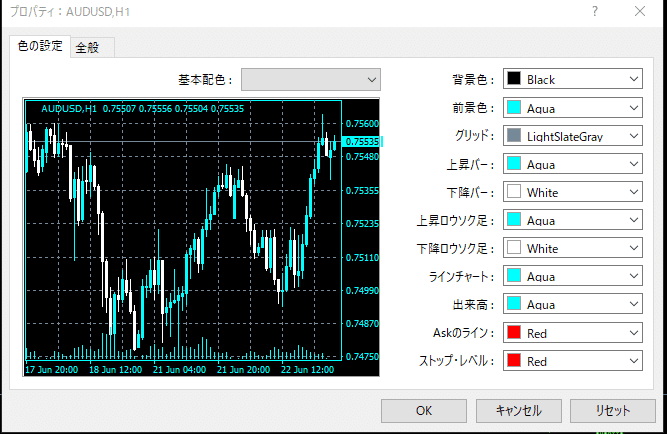Switch to the 全般 tab
This screenshot has width=667, height=434.
point(92,47)
